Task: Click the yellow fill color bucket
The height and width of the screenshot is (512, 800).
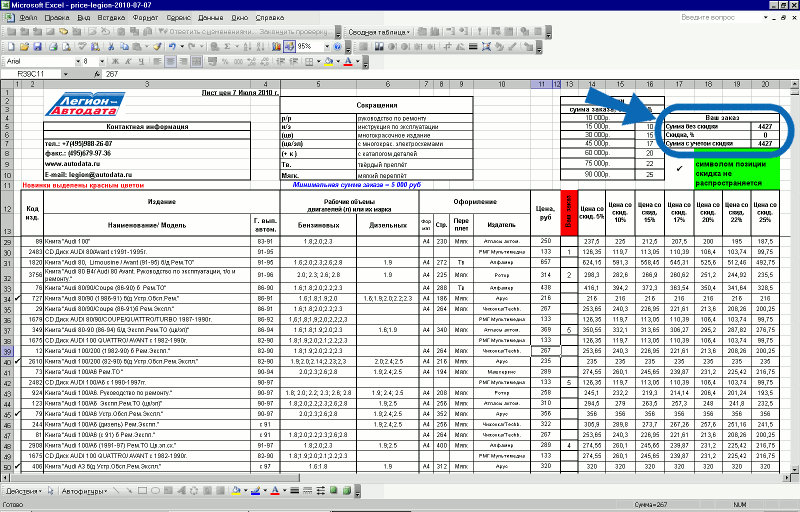Action: [329, 62]
